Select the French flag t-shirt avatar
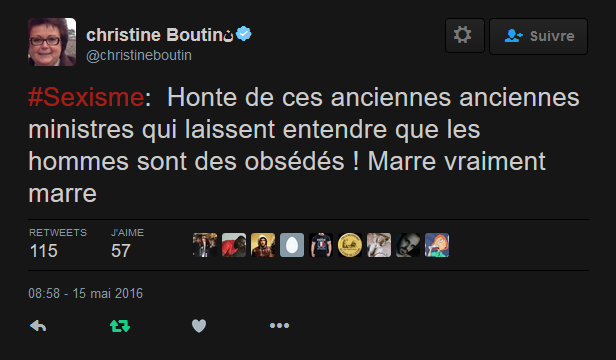This screenshot has height=360, width=616. 321,245
